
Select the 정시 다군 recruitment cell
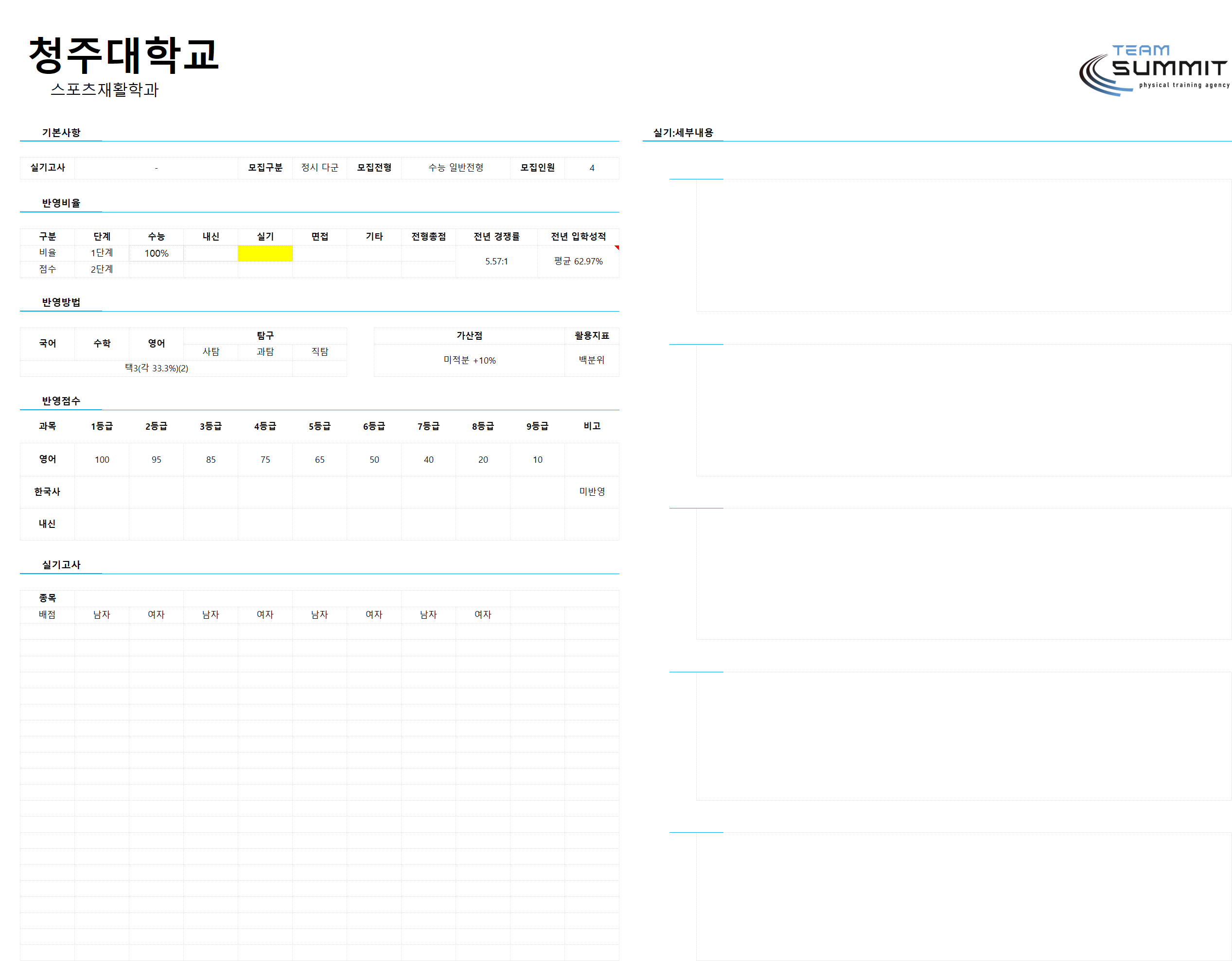click(x=319, y=168)
